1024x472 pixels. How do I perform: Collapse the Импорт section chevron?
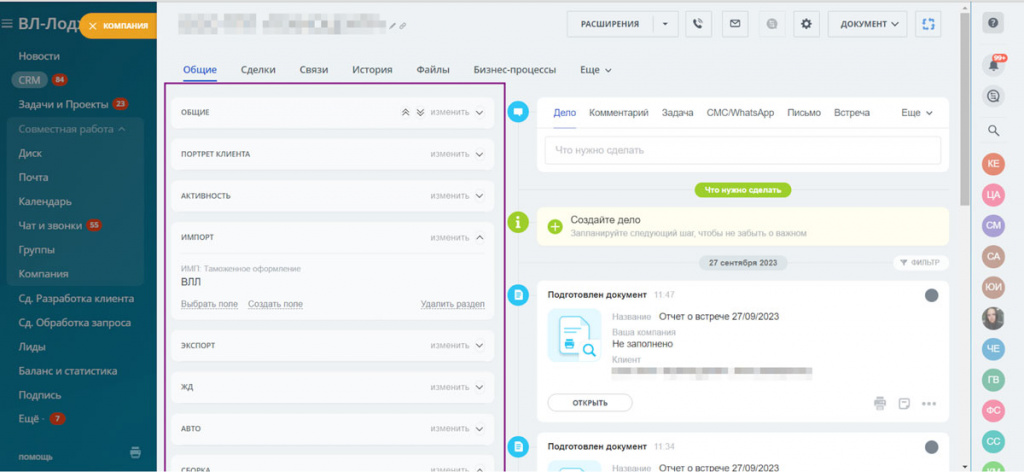(x=479, y=238)
